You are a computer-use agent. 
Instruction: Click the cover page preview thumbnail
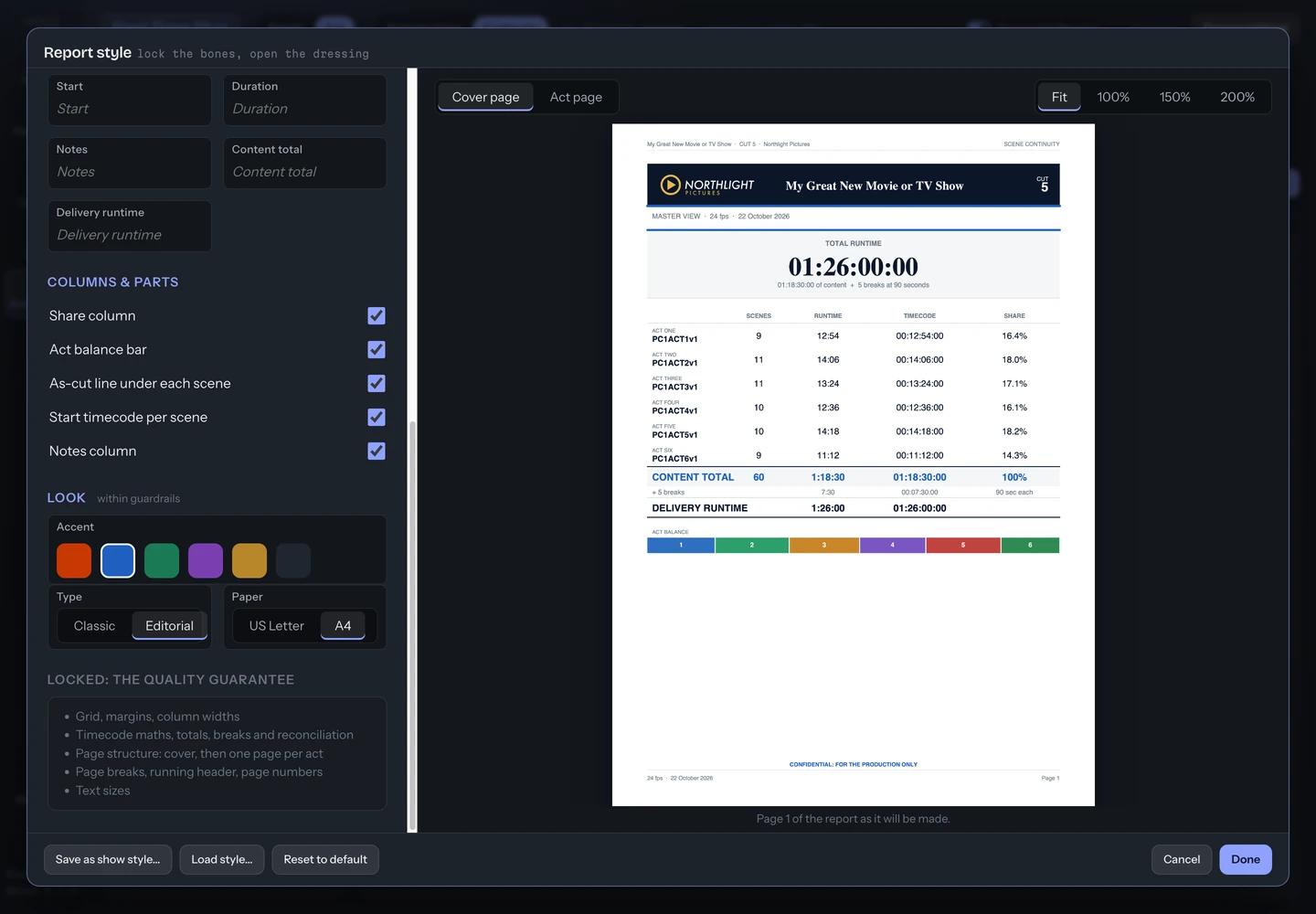coord(854,465)
